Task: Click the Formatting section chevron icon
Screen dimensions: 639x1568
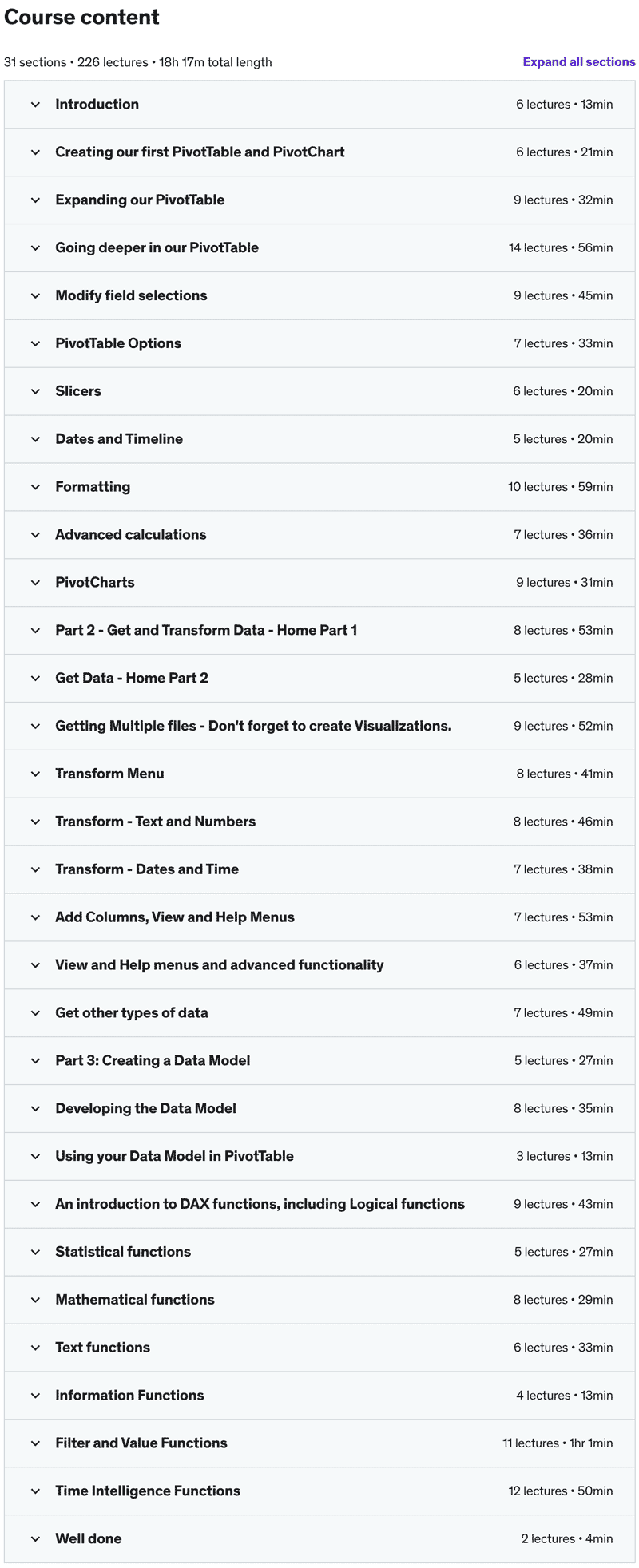Action: [35, 487]
